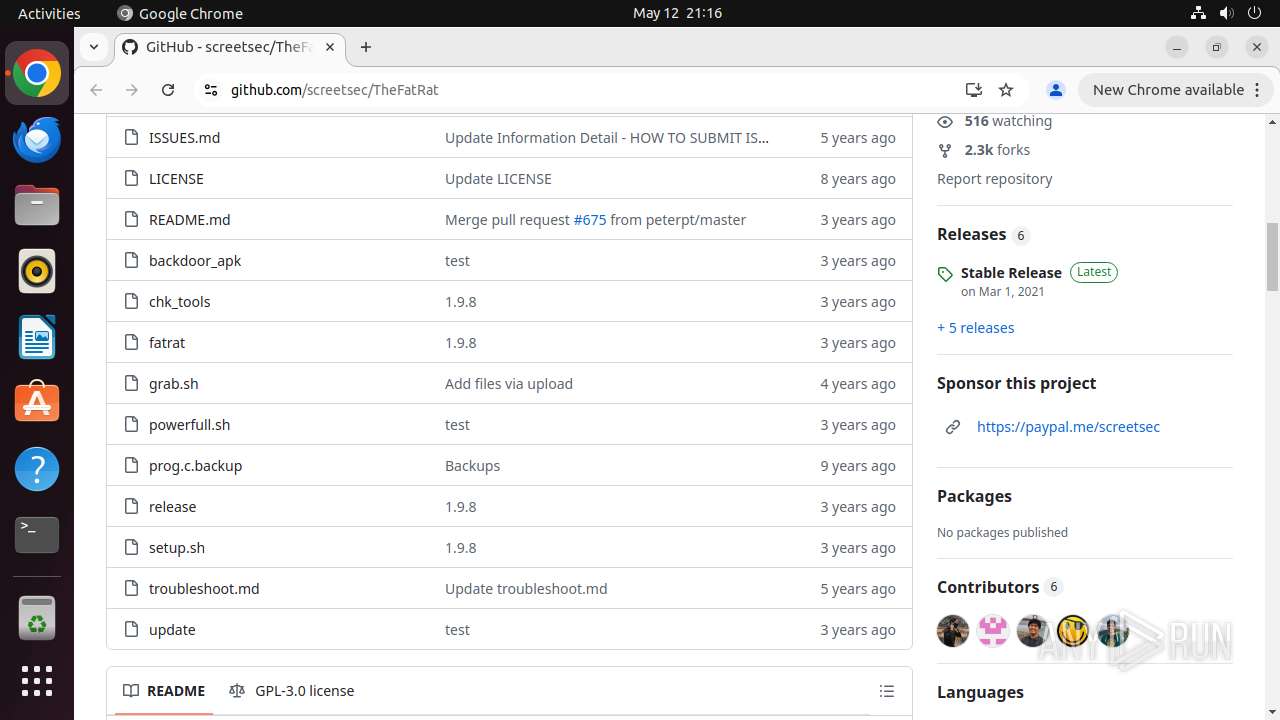Launch Terminal from the dock
1280x720 pixels.
tap(37, 535)
